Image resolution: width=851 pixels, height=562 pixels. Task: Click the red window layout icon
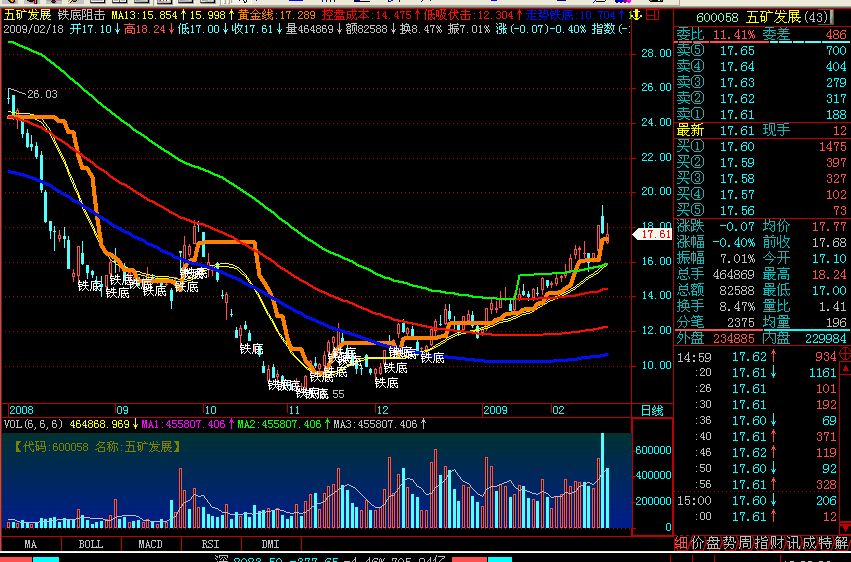click(x=653, y=15)
